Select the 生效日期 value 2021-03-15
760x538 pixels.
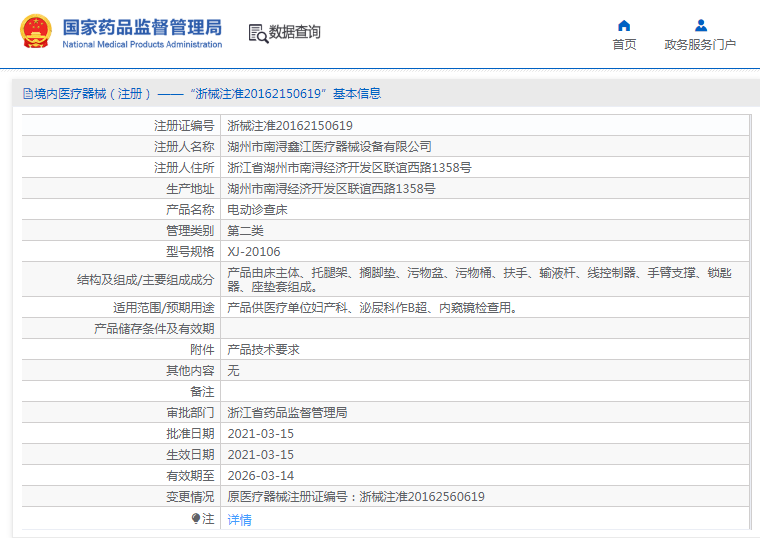pos(261,455)
